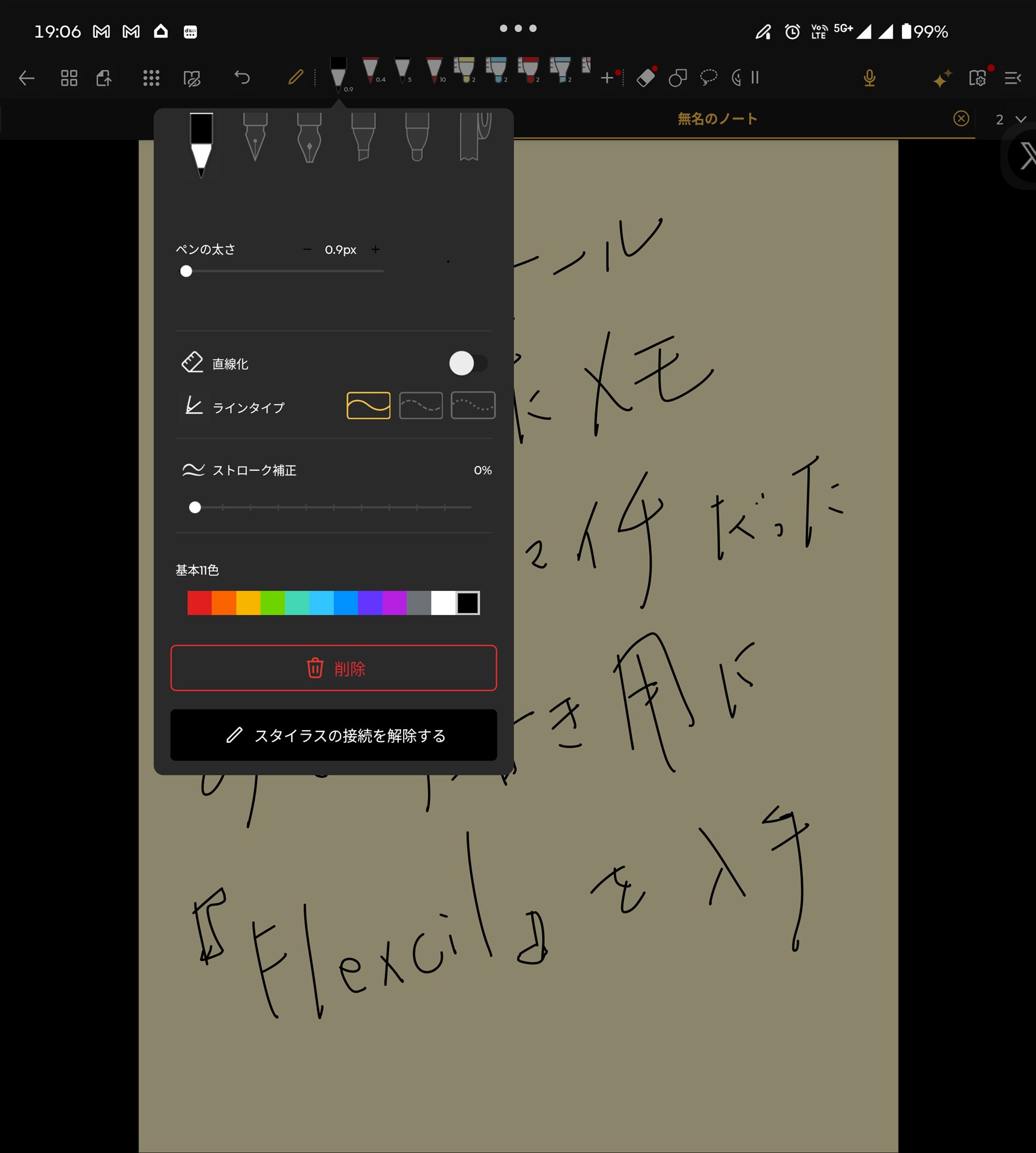The width and height of the screenshot is (1036, 1153).
Task: Choose the tape pen type
Action: tap(474, 137)
